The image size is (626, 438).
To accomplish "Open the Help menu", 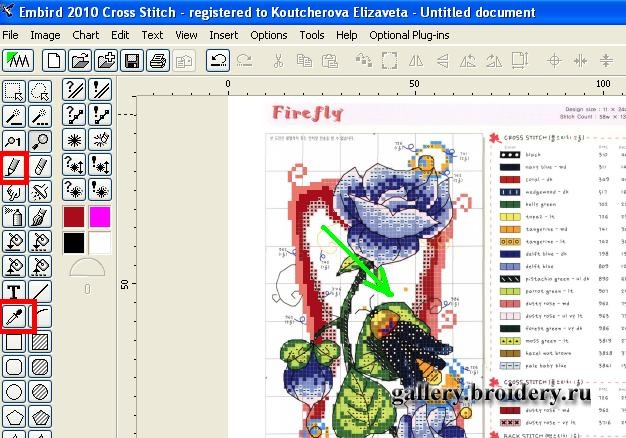I will tap(347, 35).
